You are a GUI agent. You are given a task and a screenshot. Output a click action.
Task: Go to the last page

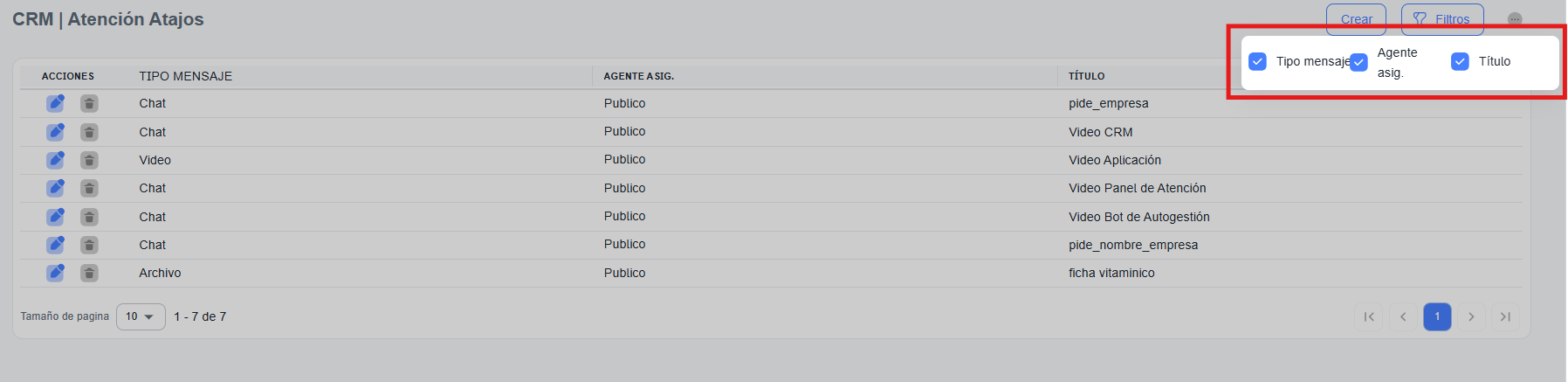[x=1505, y=316]
